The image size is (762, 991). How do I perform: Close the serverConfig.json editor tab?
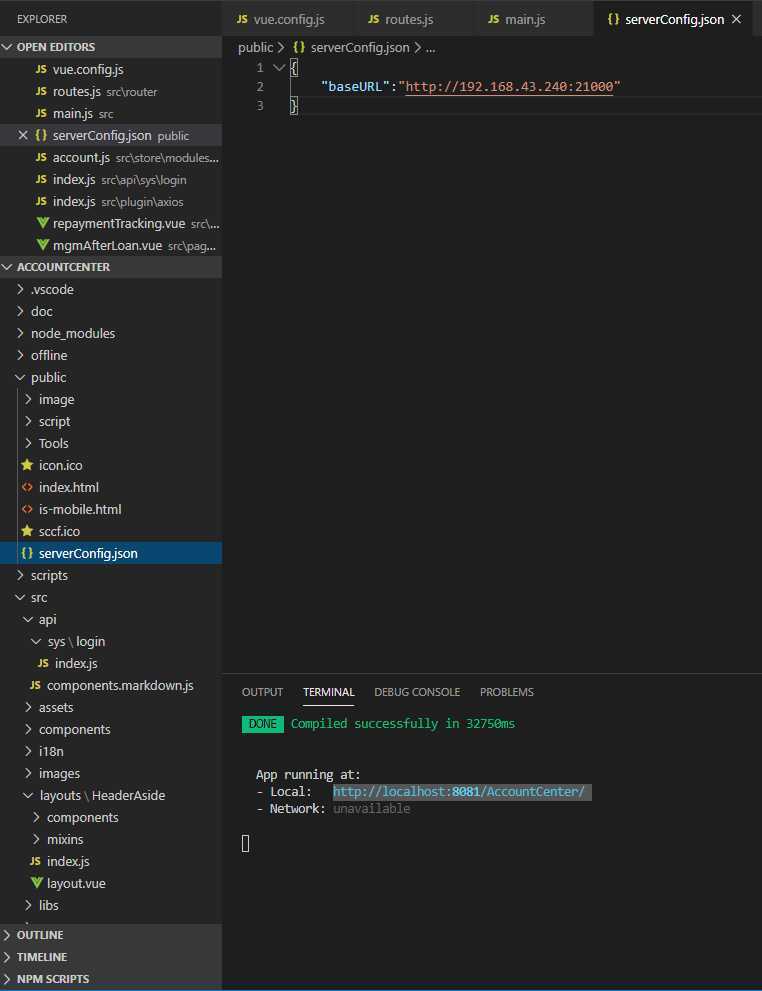click(736, 19)
